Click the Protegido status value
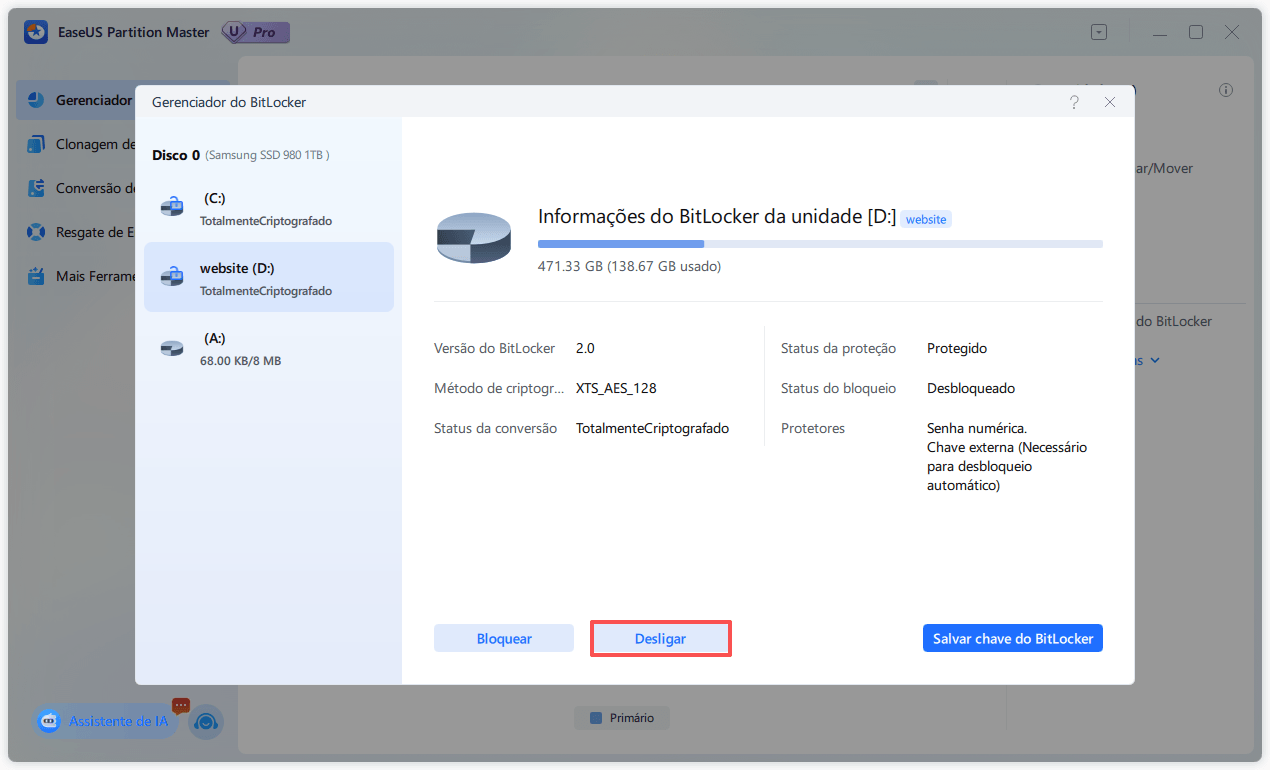 click(957, 348)
